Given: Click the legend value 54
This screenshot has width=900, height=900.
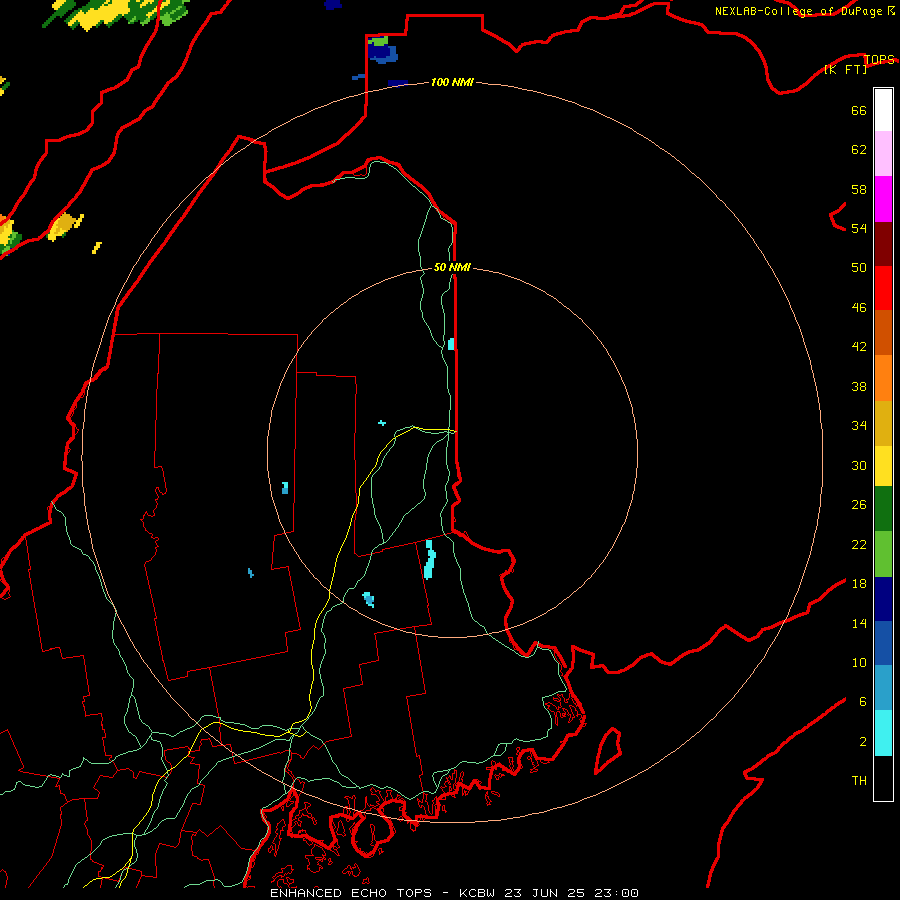Looking at the screenshot, I should click(x=859, y=228).
